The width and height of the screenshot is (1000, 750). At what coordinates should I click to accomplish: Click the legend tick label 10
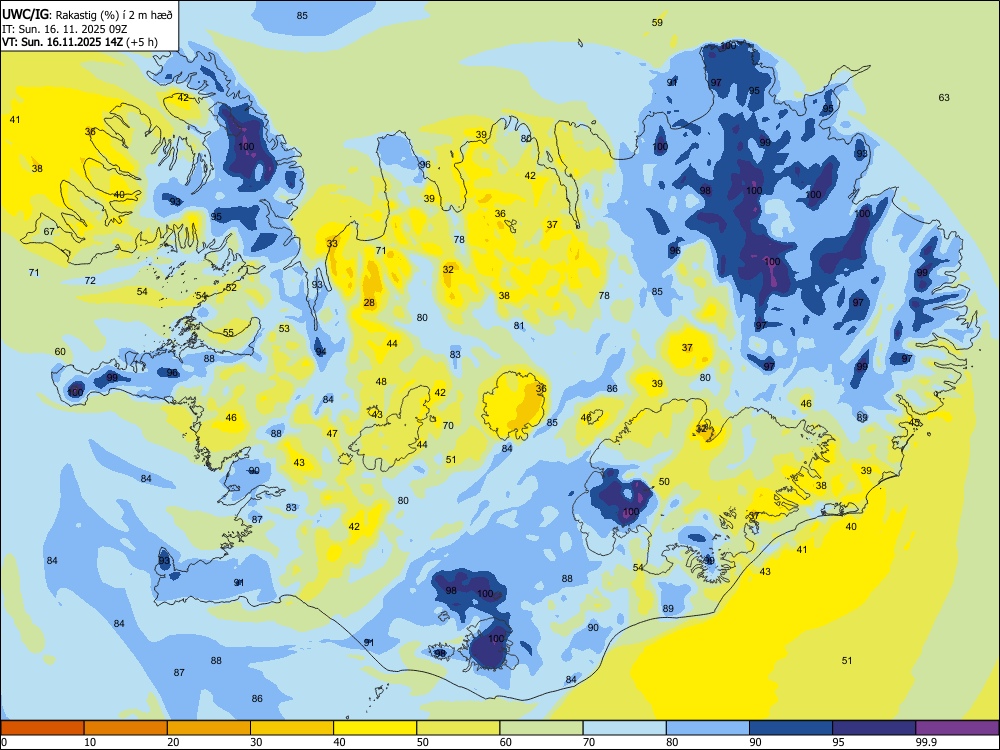(90, 742)
